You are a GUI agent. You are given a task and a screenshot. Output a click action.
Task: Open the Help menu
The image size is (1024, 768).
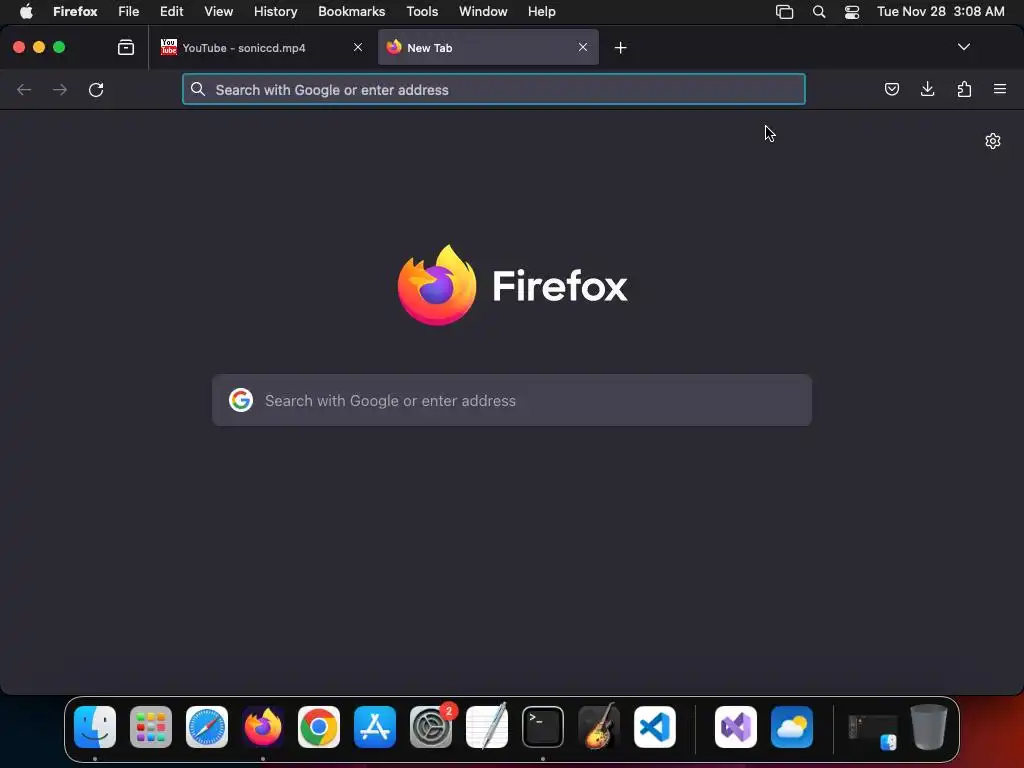coord(541,12)
